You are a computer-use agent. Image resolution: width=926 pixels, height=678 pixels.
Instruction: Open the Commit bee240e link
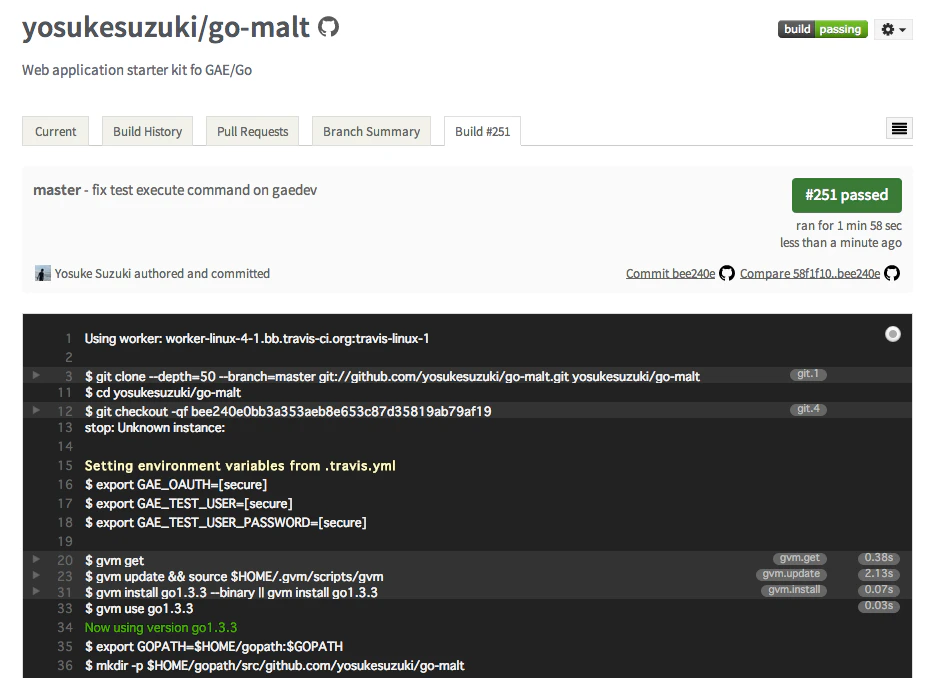click(670, 273)
